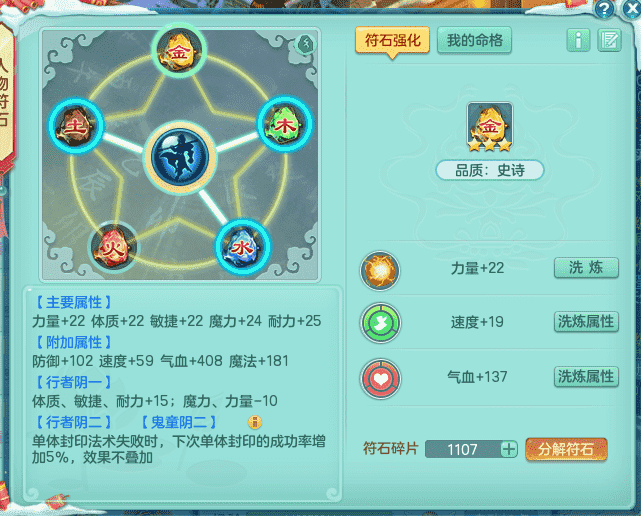Open the edit notes icon

[x=610, y=40]
